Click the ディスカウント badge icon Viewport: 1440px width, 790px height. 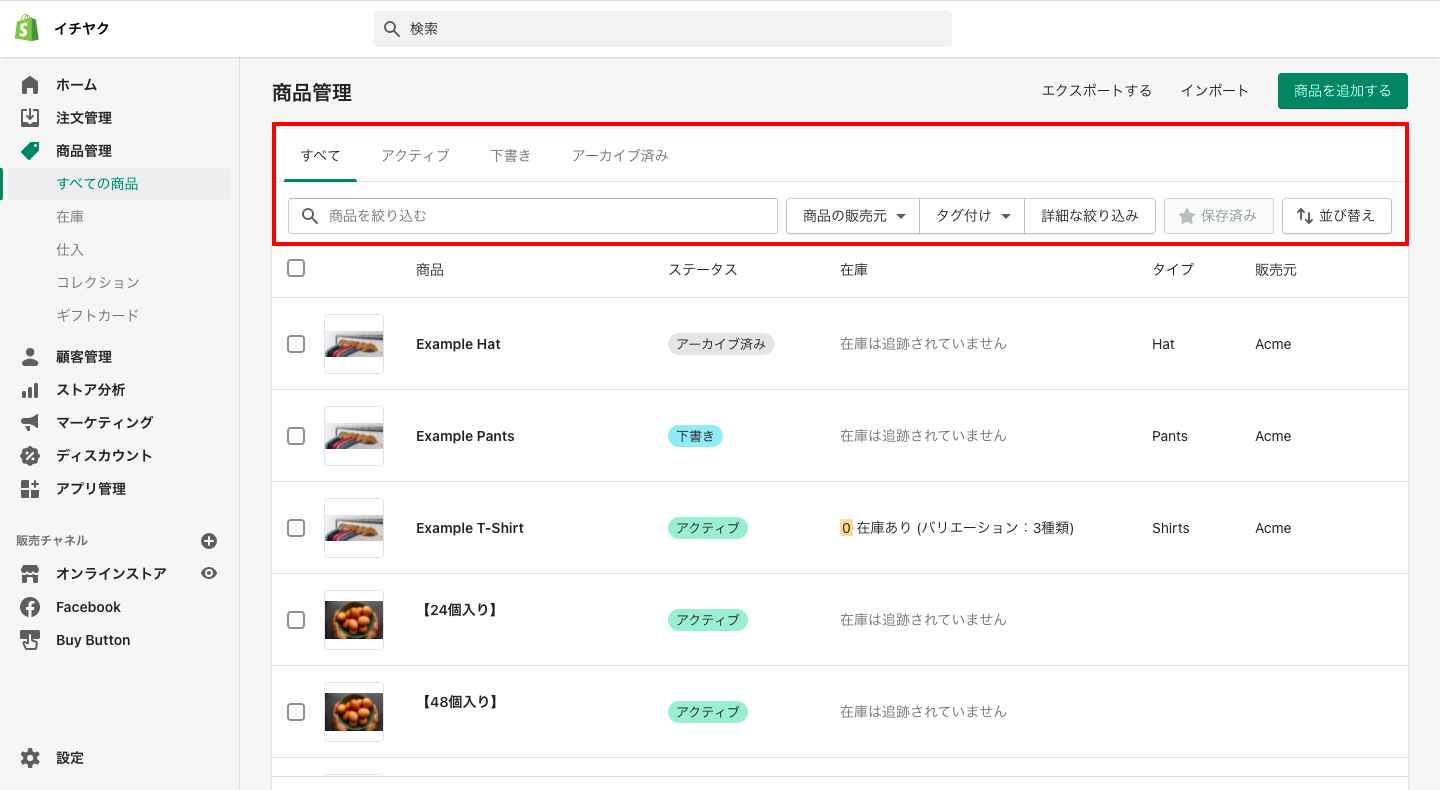point(30,456)
